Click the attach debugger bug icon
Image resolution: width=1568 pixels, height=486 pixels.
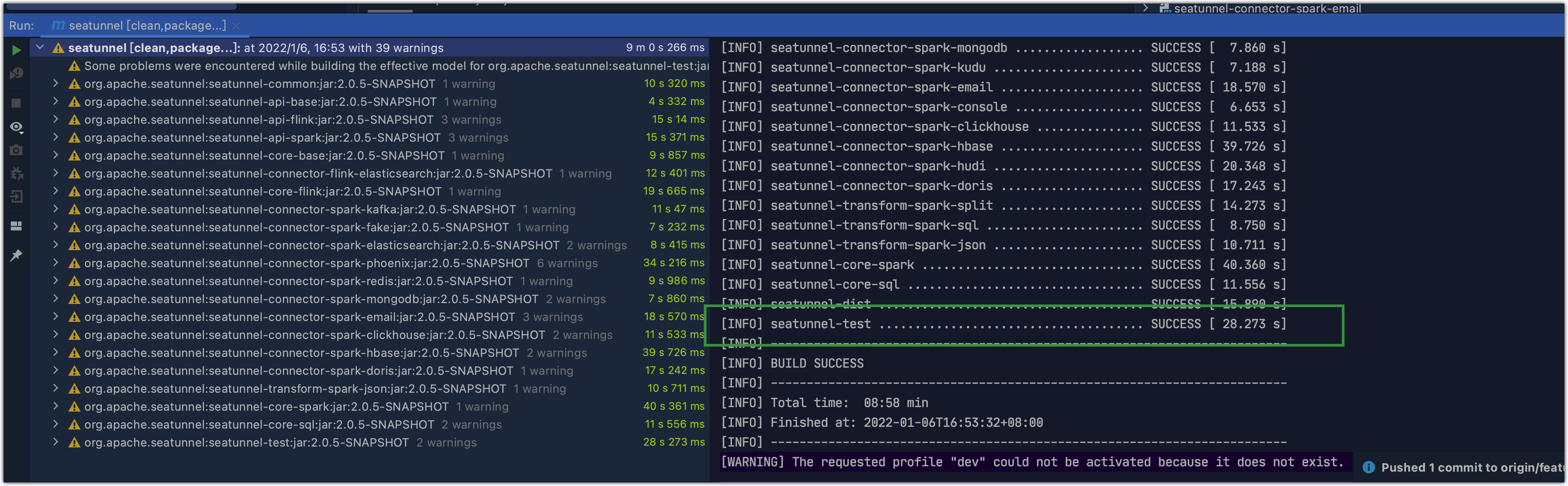coord(17,174)
